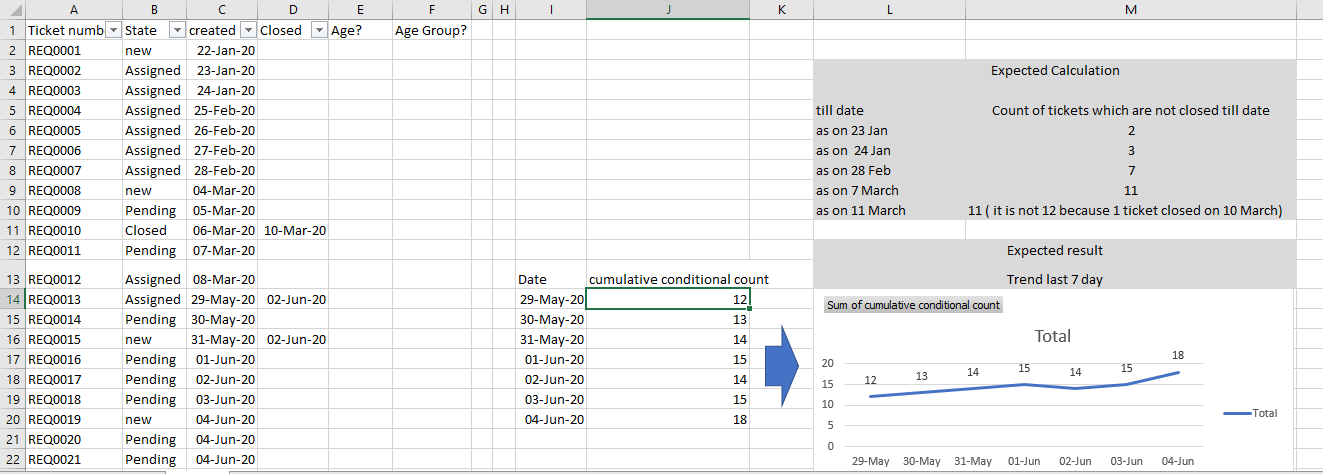Click the chart data label 18
The width and height of the screenshot is (1323, 474).
coord(1178,355)
